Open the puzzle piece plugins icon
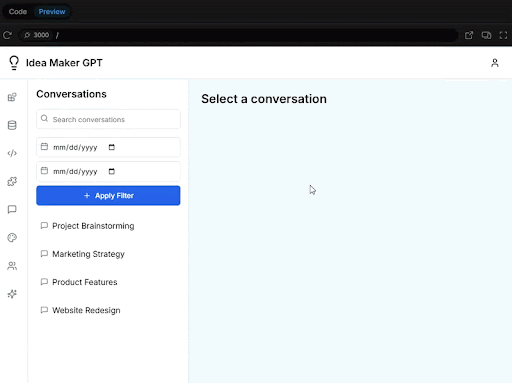 point(12,181)
